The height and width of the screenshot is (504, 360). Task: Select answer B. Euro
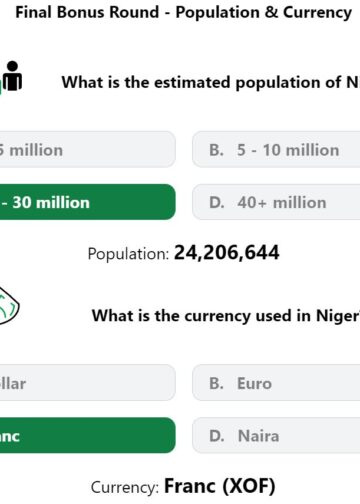(276, 383)
